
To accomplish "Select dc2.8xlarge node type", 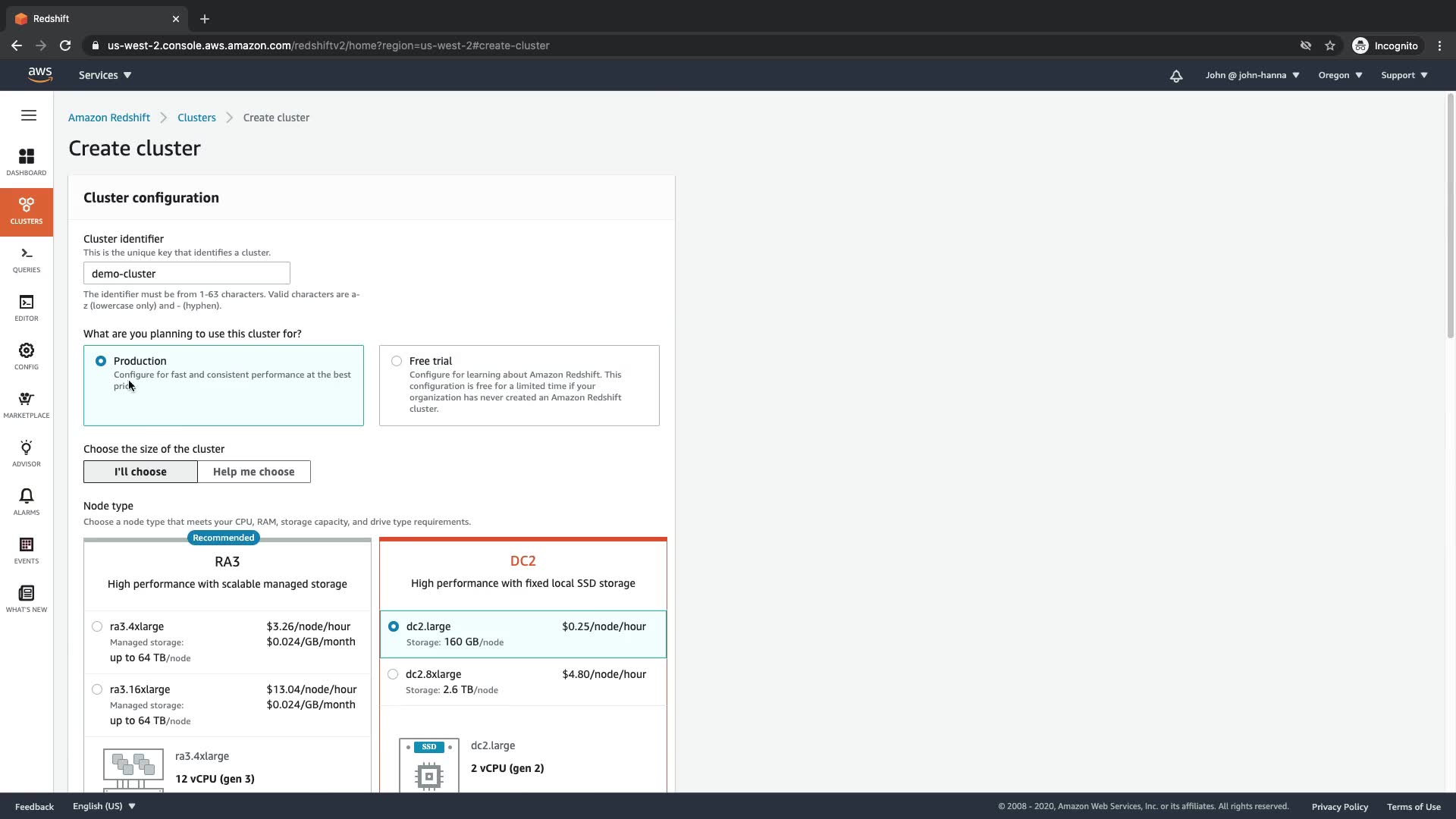I will coord(393,674).
